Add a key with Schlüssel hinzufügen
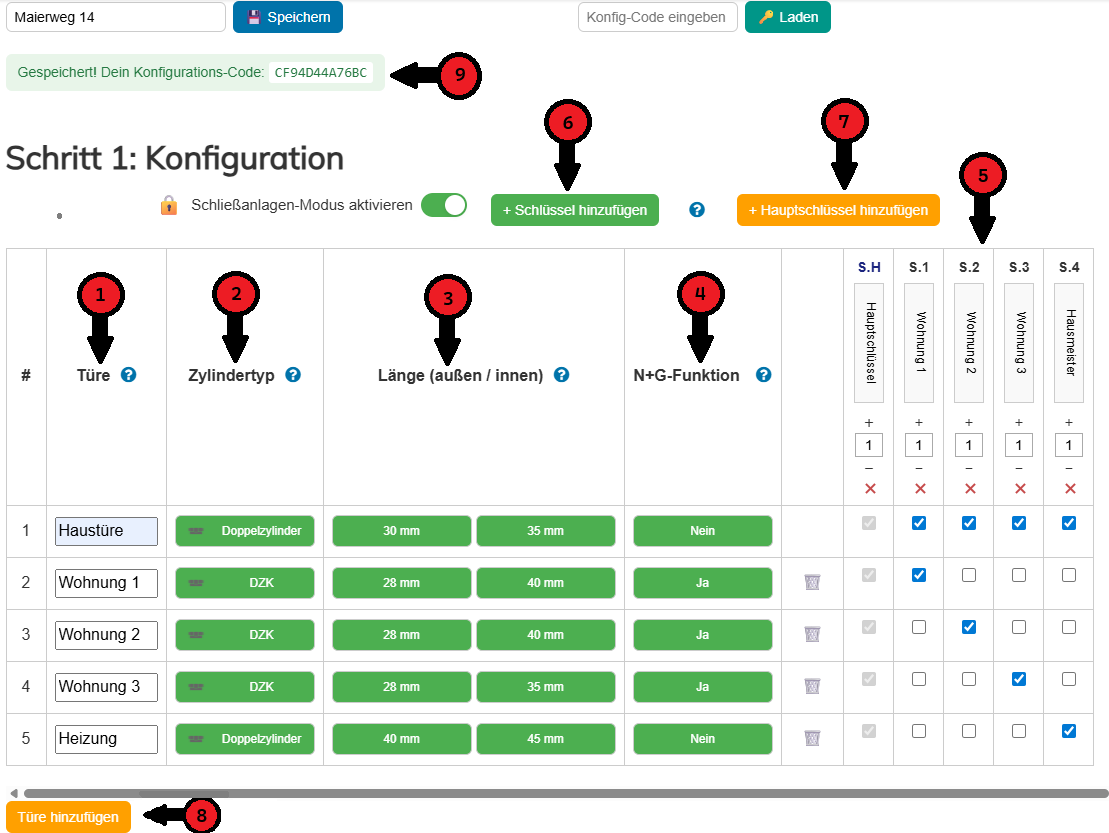 574,210
